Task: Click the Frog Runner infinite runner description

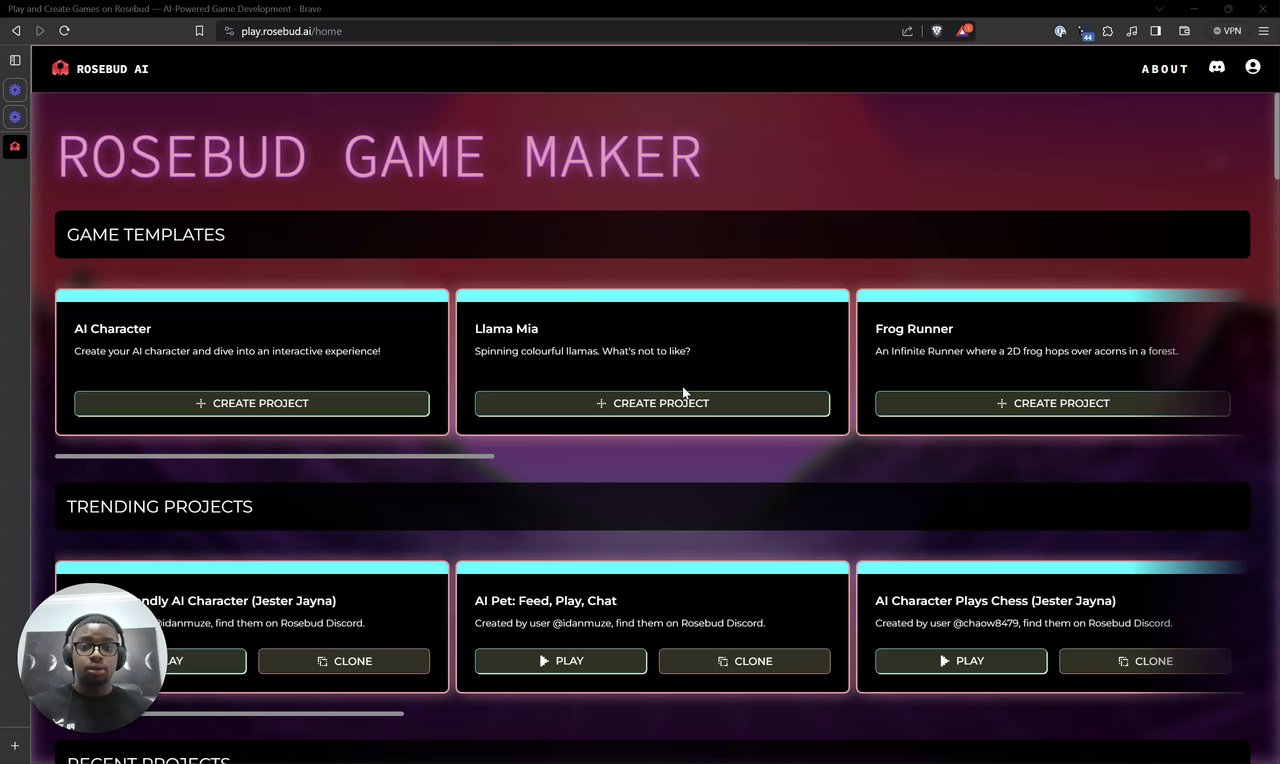Action: coord(1026,351)
